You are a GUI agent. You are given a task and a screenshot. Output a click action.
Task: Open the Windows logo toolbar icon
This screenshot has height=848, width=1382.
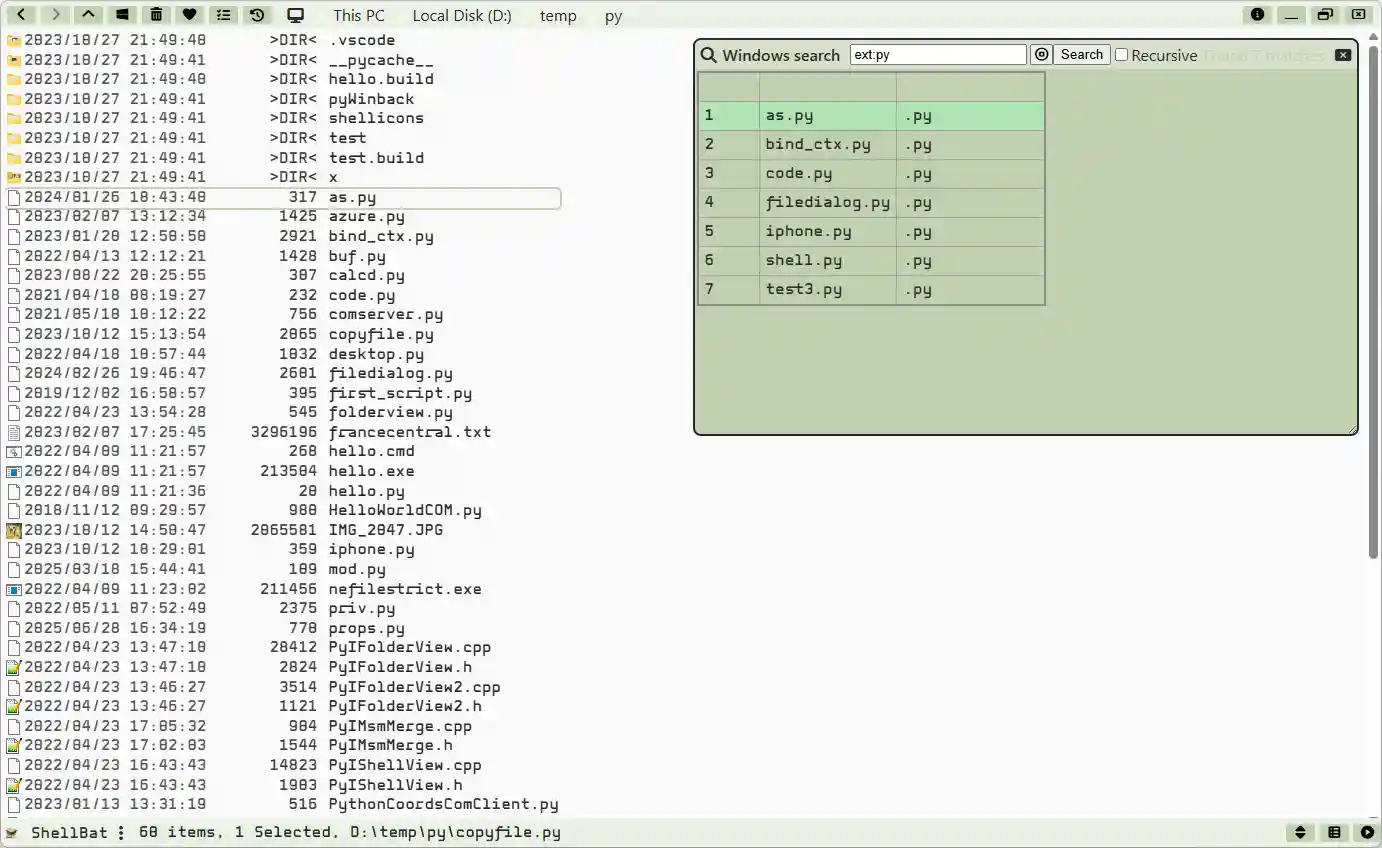[122, 14]
